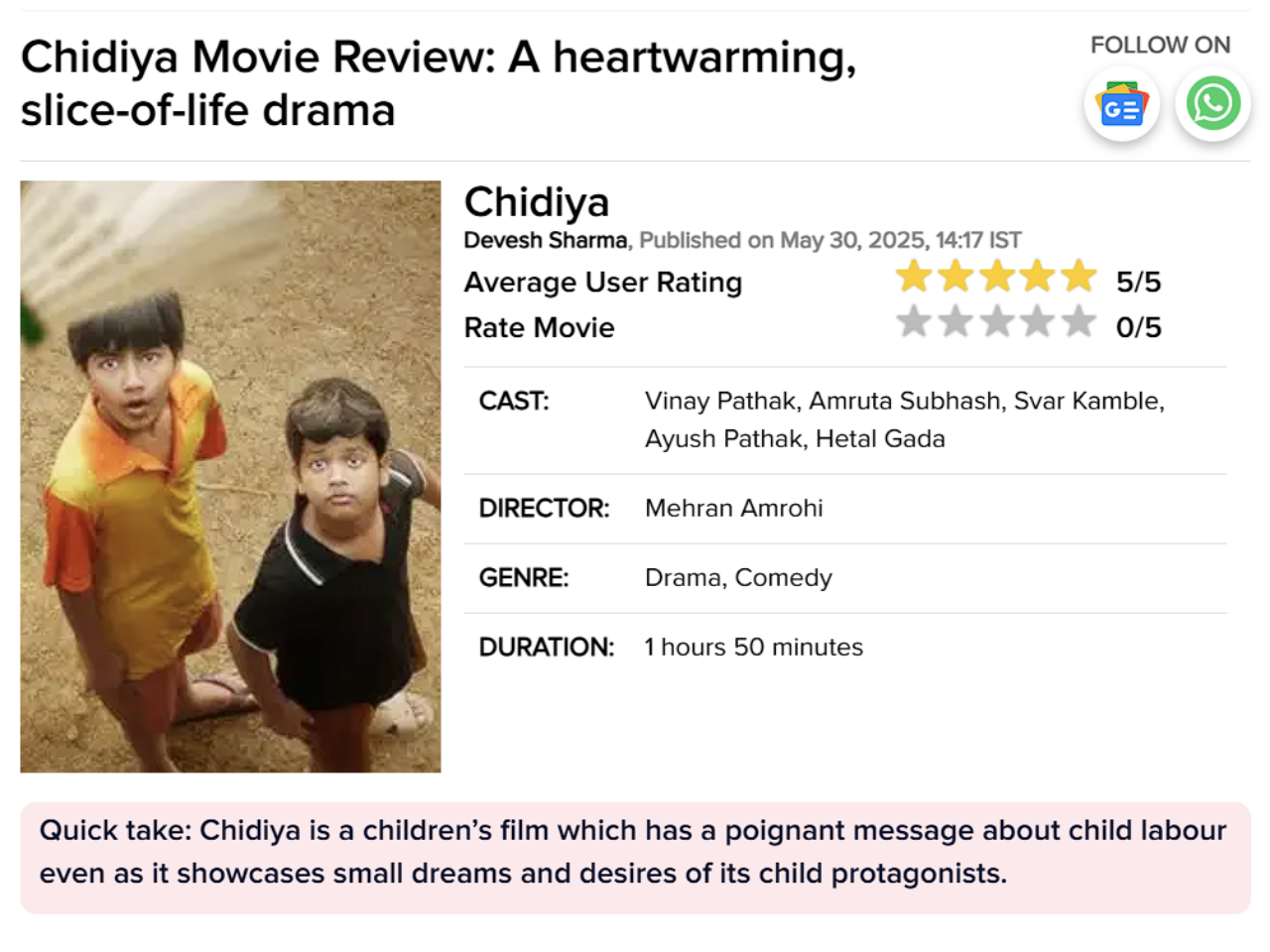The height and width of the screenshot is (952, 1270).
Task: Click director Mehran Amrohi
Action: pyautogui.click(x=733, y=509)
